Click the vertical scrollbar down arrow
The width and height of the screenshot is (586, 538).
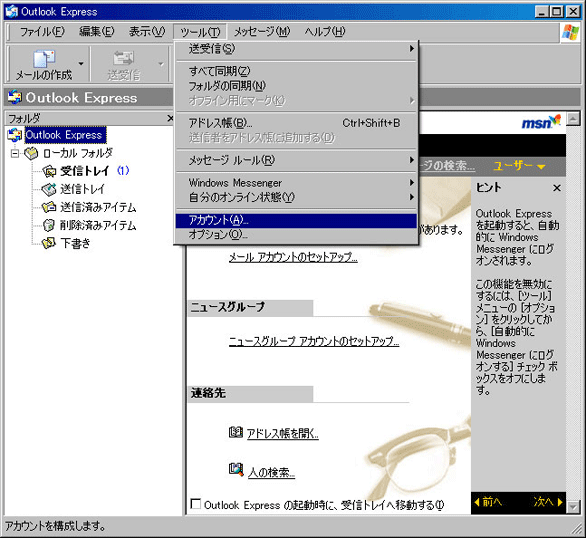(573, 507)
